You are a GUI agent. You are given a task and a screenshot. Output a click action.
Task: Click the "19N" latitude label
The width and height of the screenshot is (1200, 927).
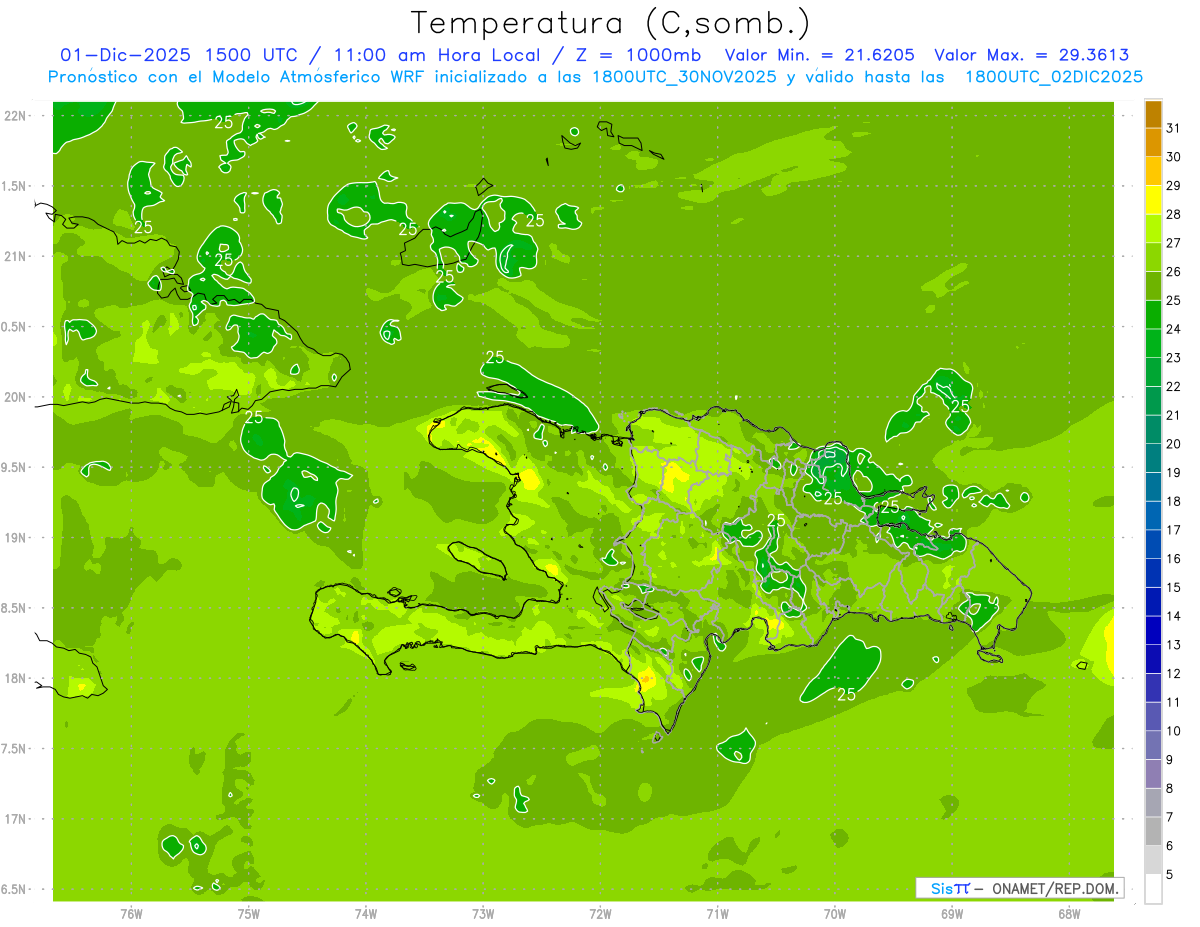(15, 537)
